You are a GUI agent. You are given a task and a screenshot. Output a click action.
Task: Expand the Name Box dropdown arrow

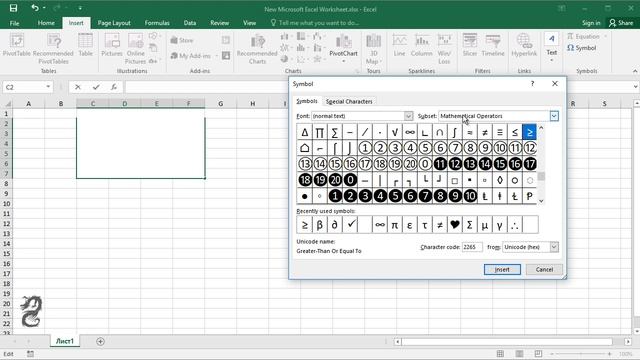pos(48,87)
